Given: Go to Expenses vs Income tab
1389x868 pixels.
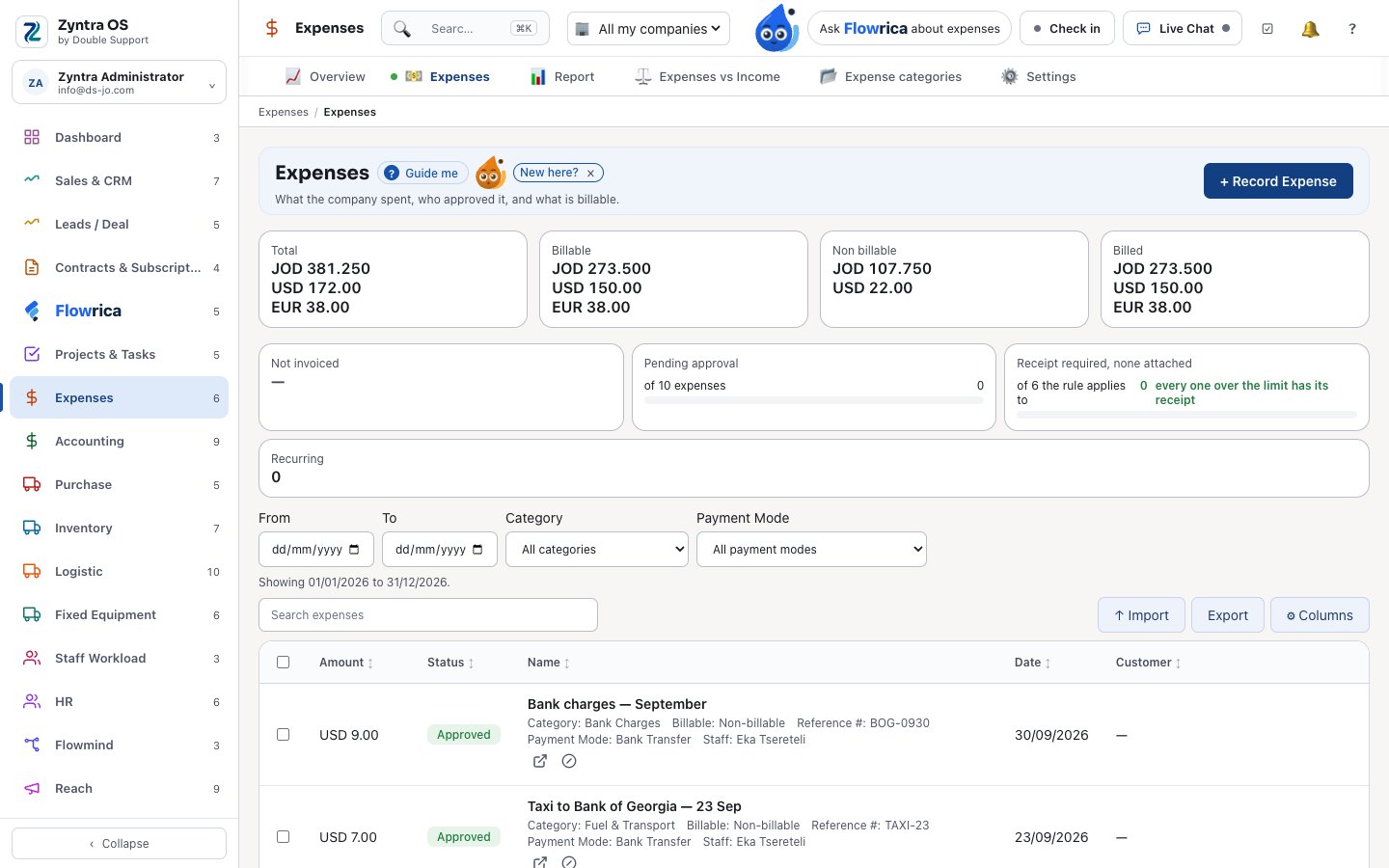Looking at the screenshot, I should pos(707,76).
